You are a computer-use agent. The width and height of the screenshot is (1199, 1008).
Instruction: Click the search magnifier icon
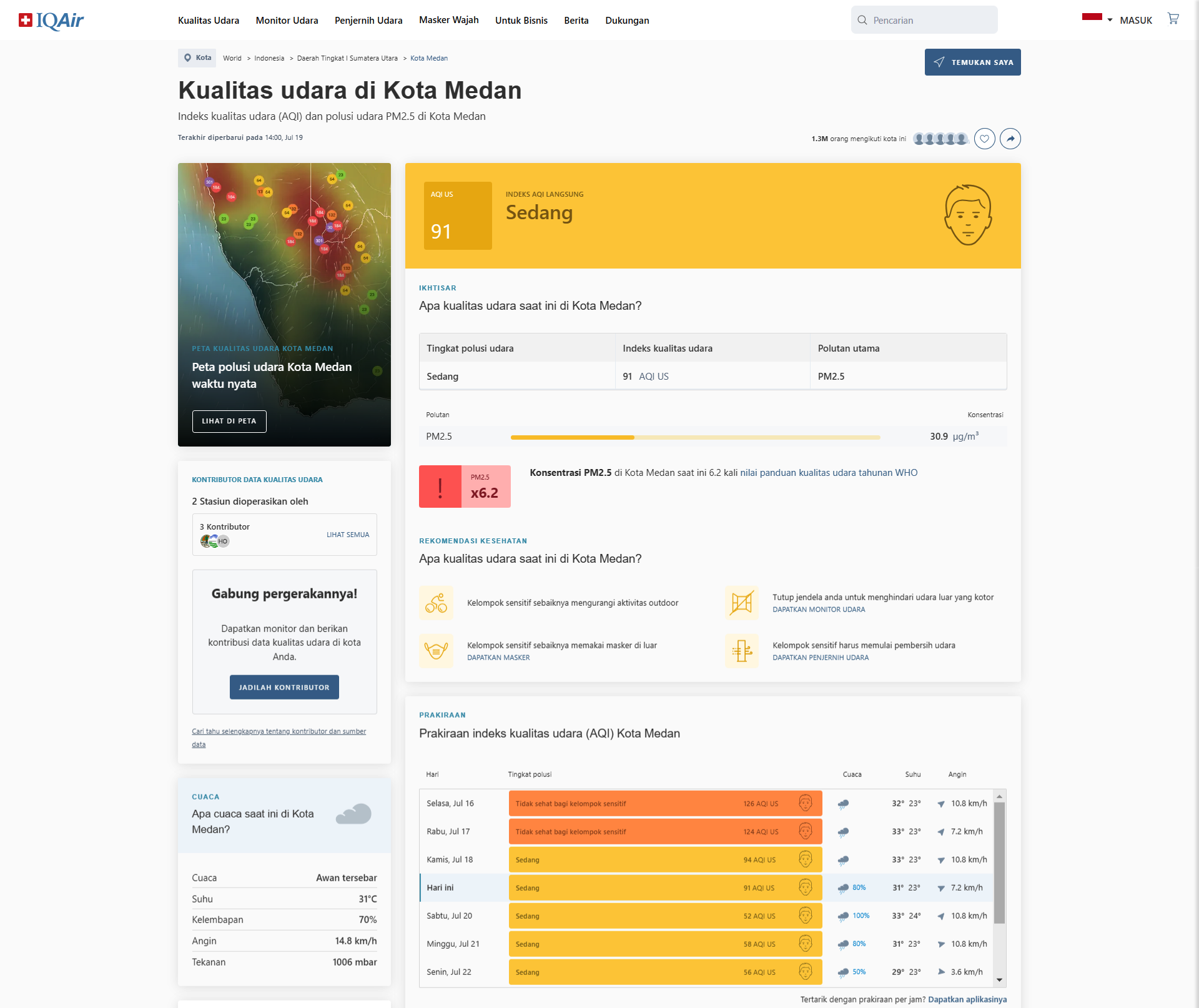point(862,20)
